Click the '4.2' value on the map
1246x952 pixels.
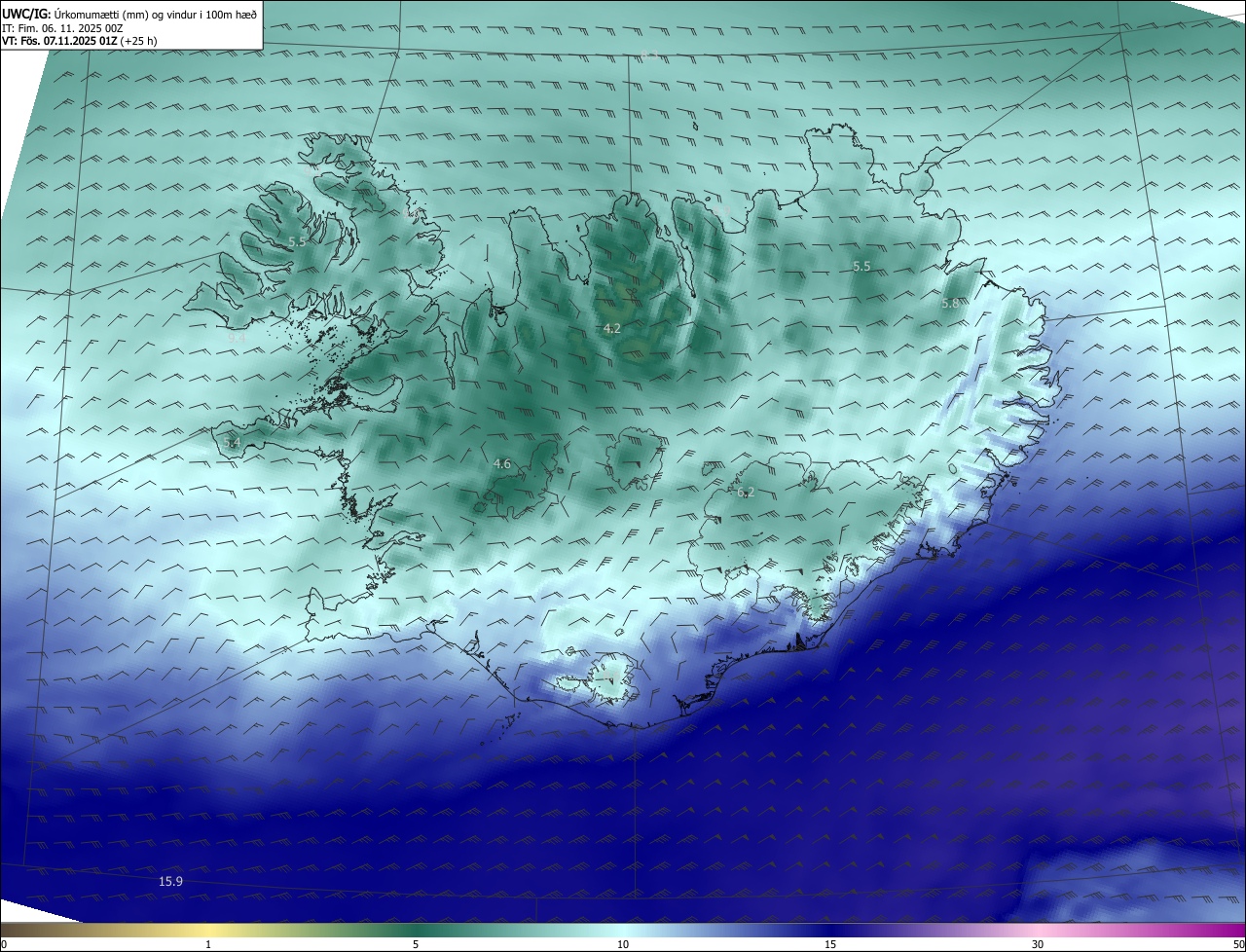[x=611, y=329]
